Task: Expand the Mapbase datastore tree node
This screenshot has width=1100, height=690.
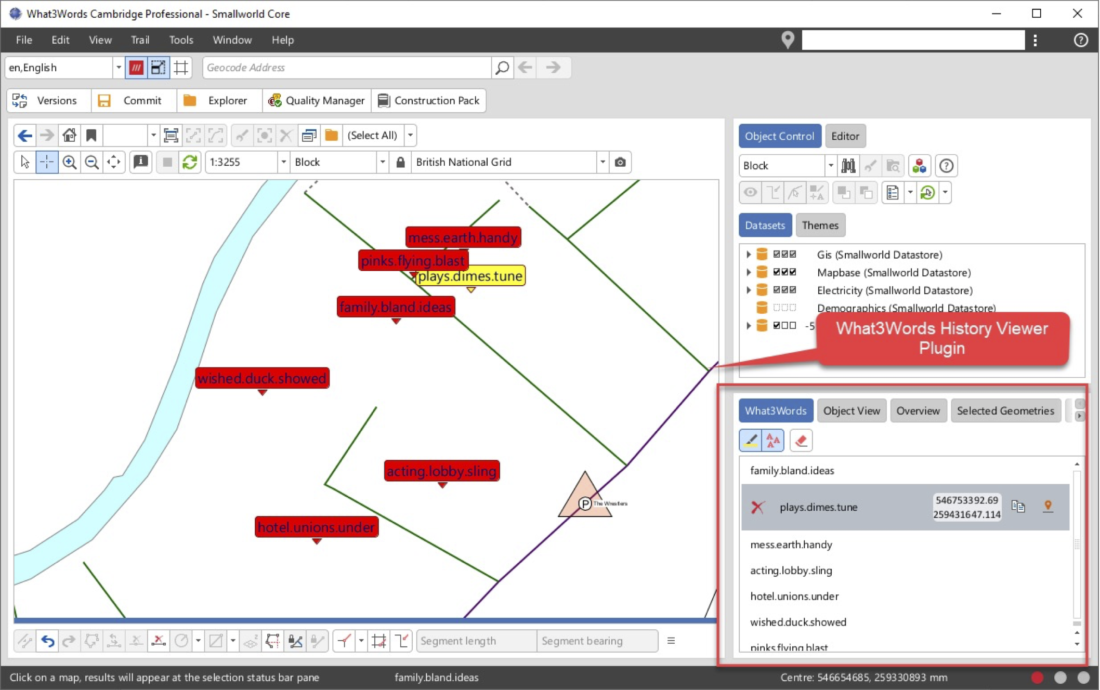Action: tap(749, 272)
